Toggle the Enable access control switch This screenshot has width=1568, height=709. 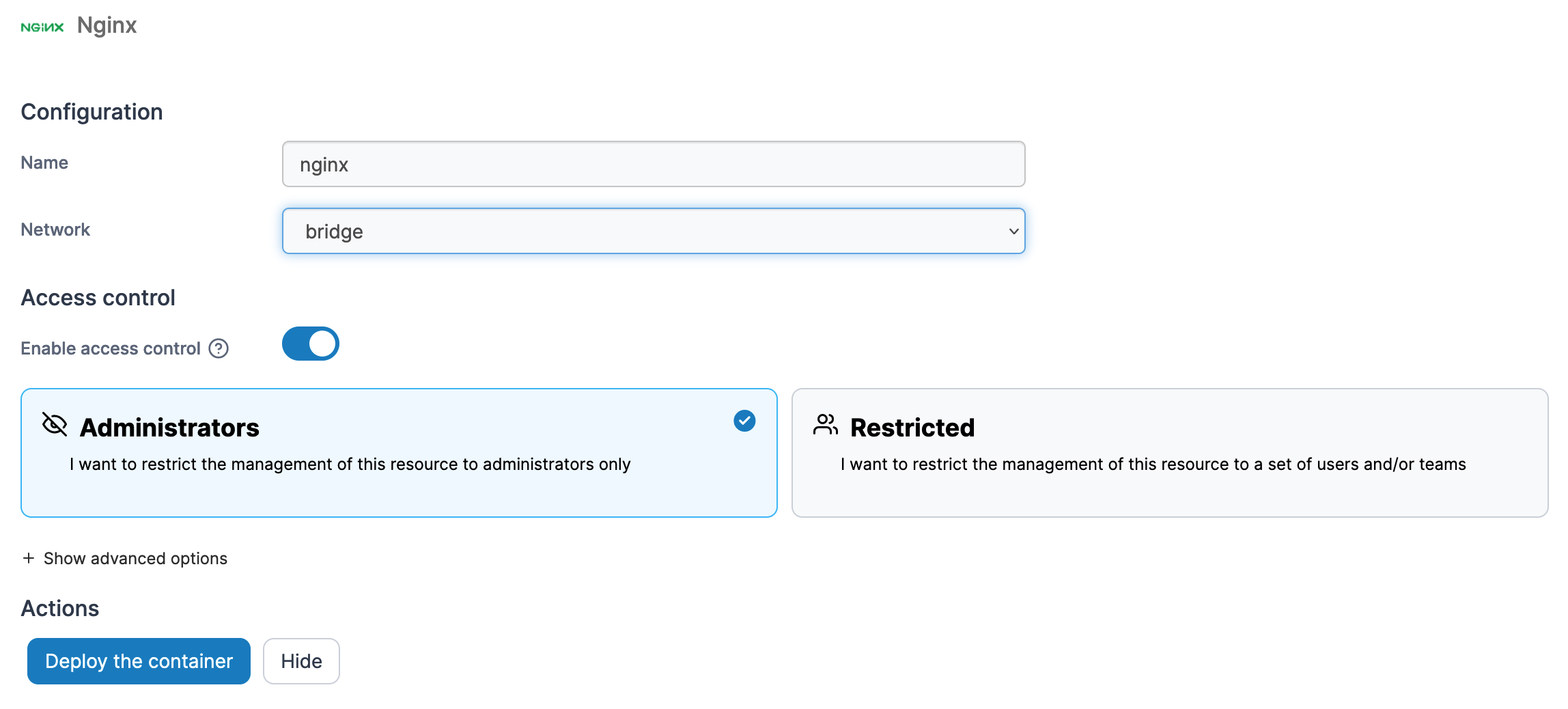click(311, 344)
